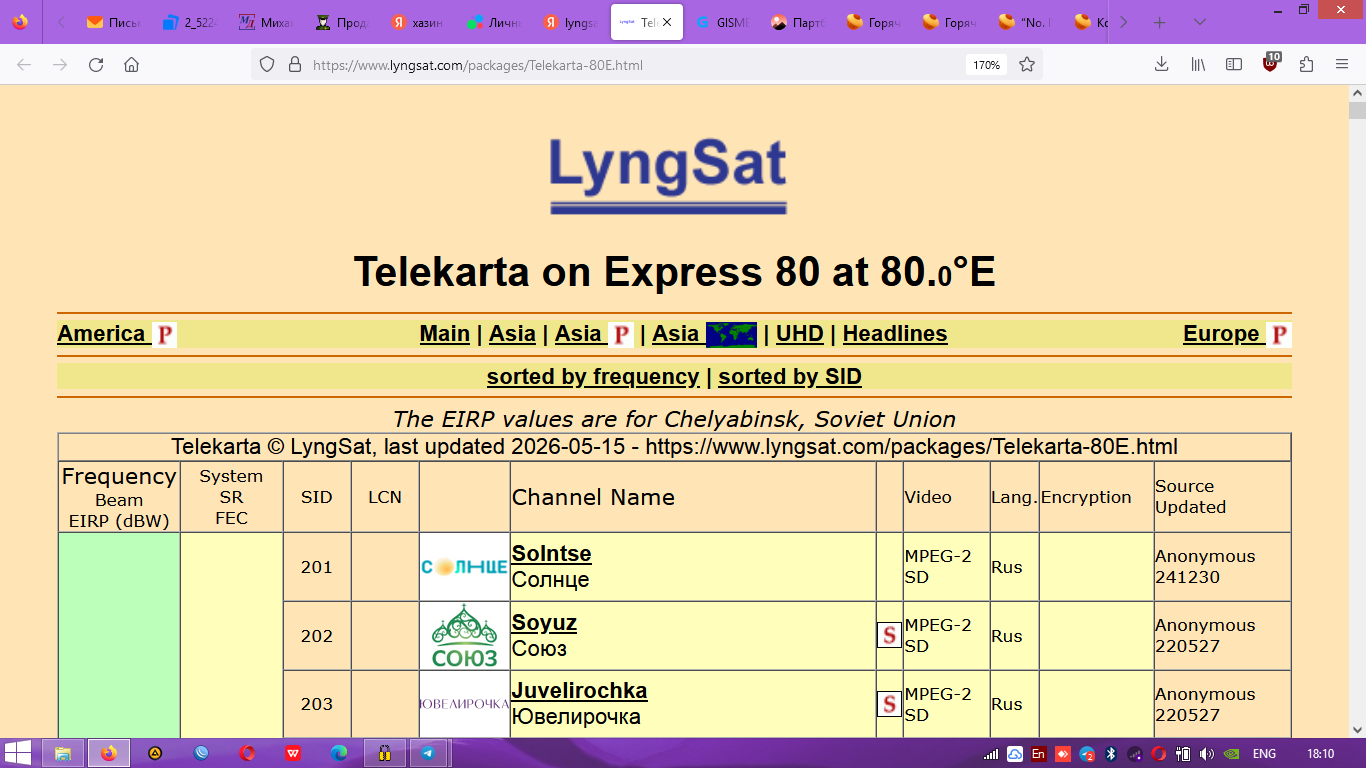Click the back navigation arrow
This screenshot has height=768, width=1366.
point(24,65)
